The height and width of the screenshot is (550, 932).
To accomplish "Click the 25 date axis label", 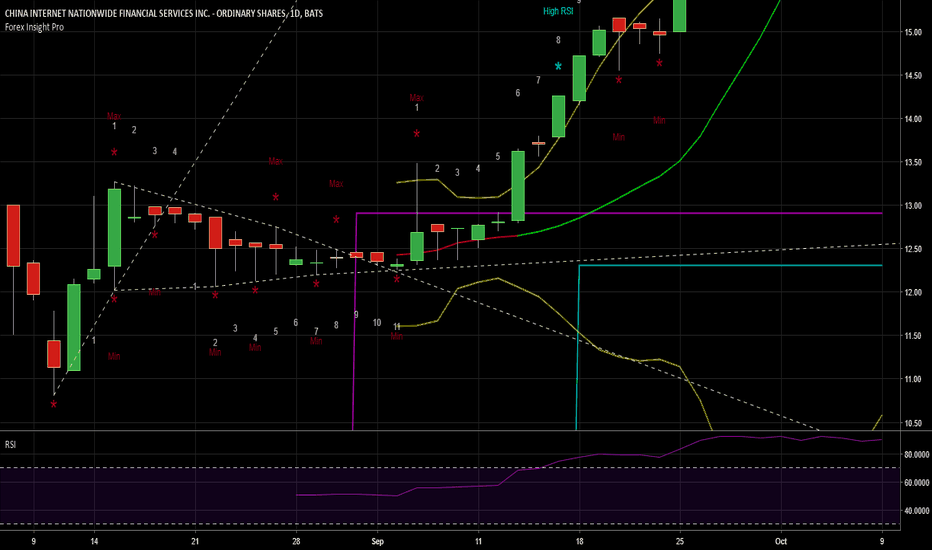I will coord(680,542).
